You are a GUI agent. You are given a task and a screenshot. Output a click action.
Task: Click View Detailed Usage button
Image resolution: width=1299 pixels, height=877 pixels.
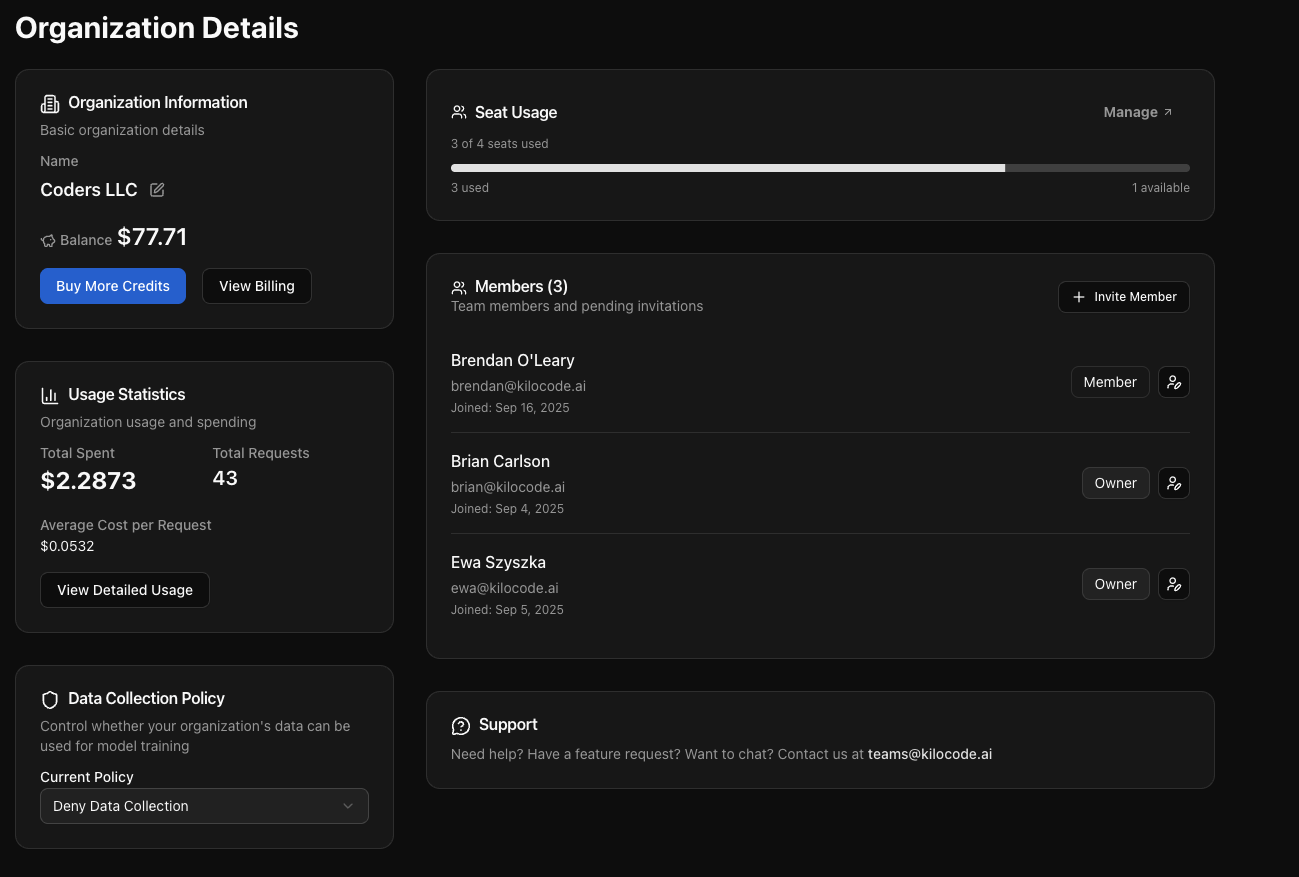pos(125,590)
